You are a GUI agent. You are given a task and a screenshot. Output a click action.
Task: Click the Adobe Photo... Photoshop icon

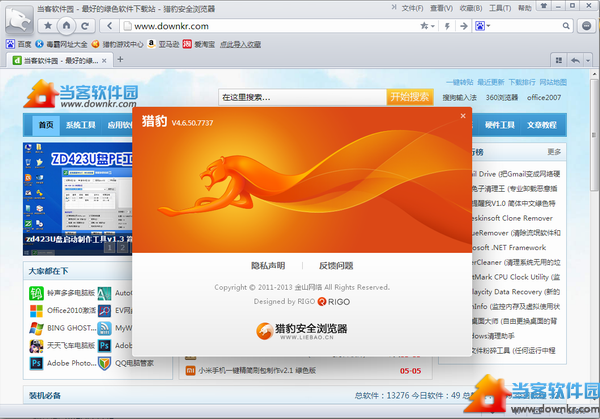coord(36,363)
